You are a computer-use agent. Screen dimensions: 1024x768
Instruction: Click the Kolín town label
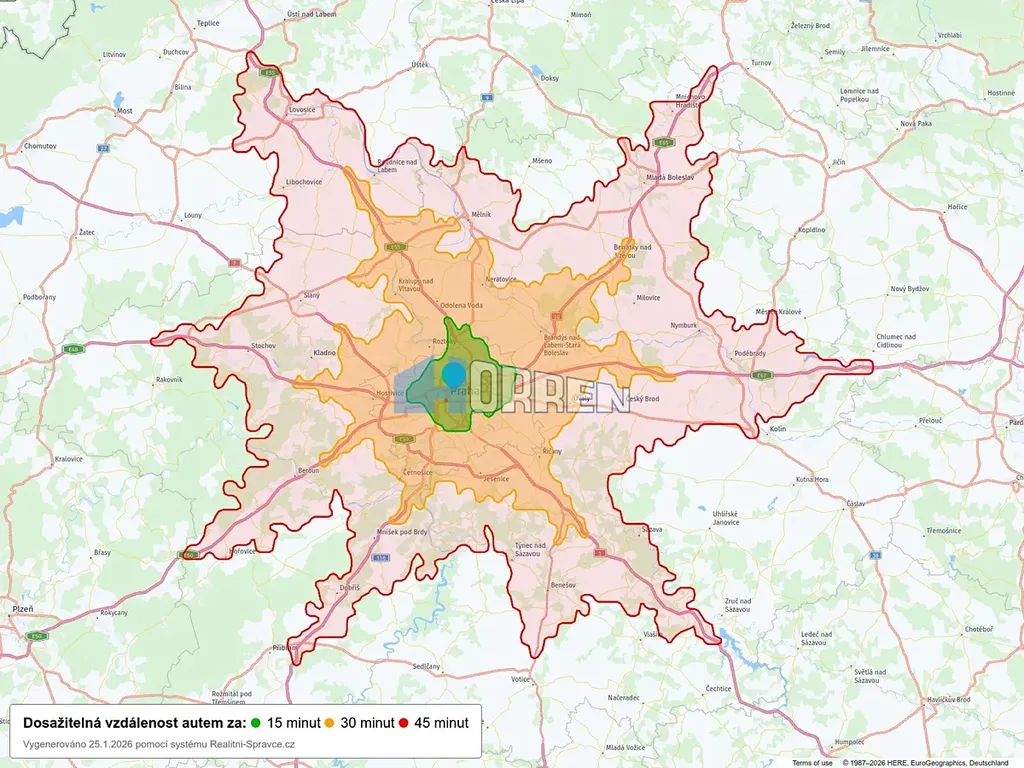(x=779, y=429)
